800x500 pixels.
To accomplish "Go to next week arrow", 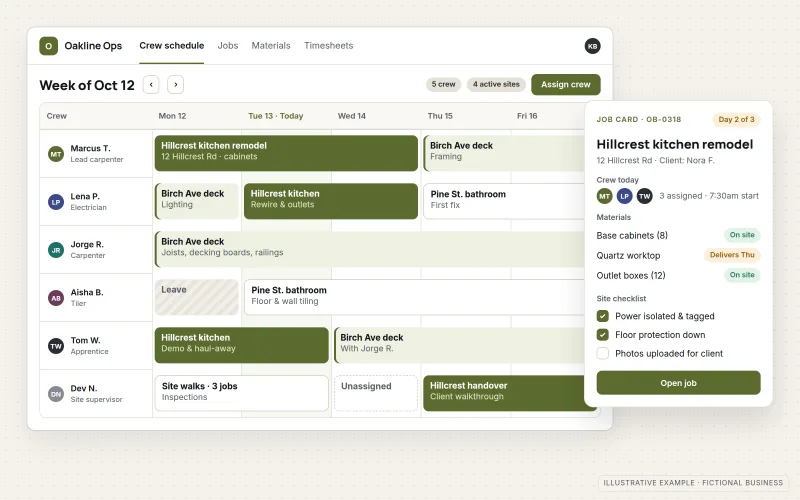I will [x=176, y=85].
